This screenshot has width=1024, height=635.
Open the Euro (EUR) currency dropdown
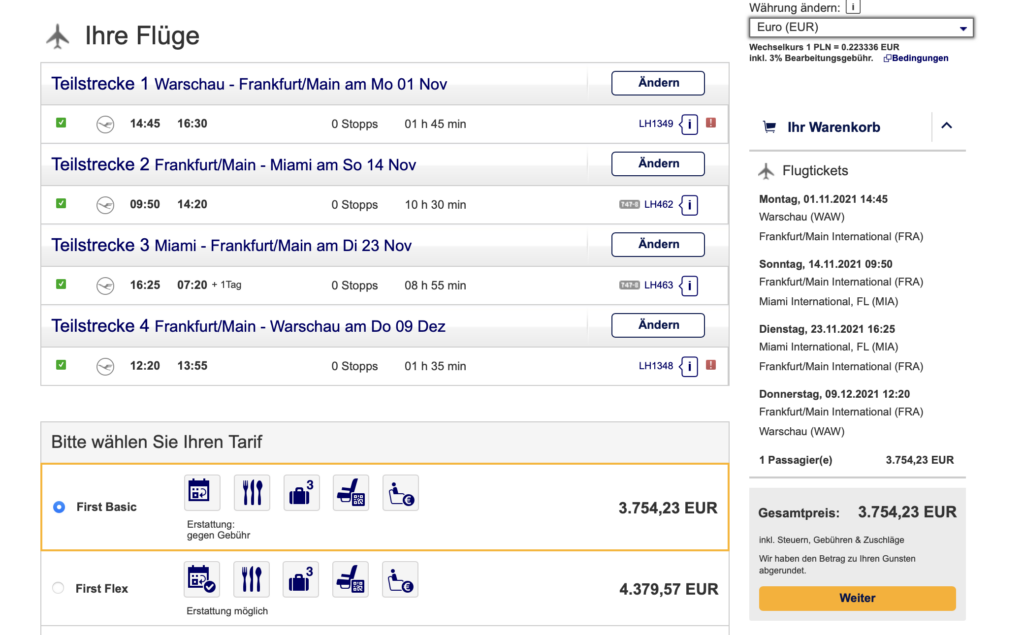(x=860, y=28)
